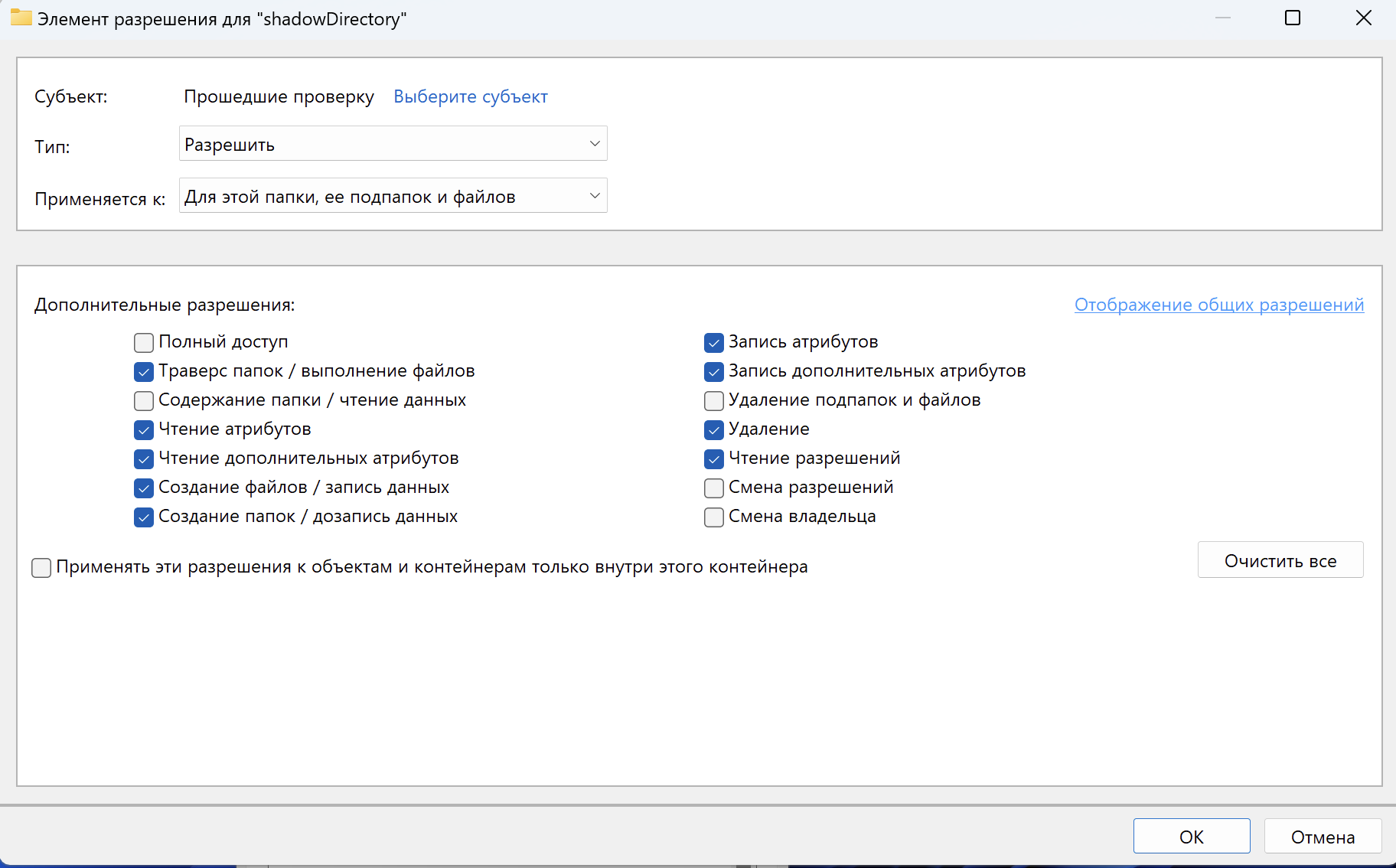Expand the "Применяется к" dropdown

pos(393,196)
